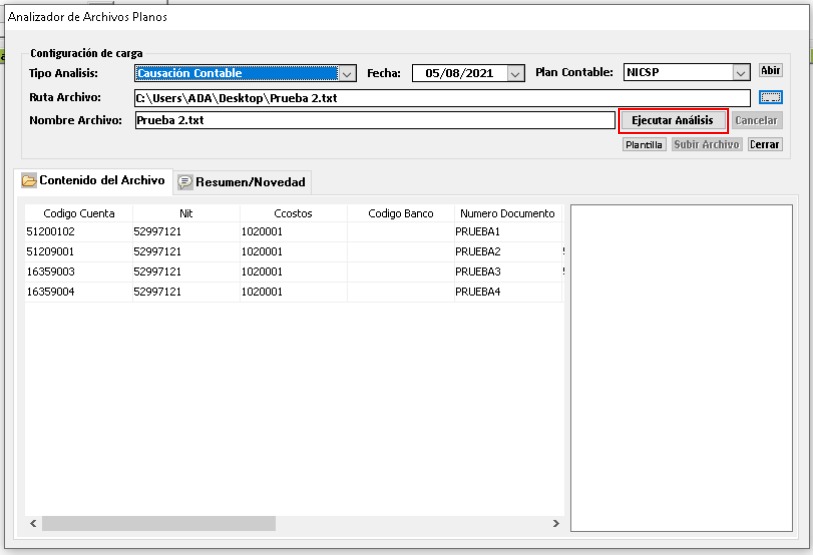Select the Contenido del Archivo tab
813x555 pixels.
tap(100, 181)
